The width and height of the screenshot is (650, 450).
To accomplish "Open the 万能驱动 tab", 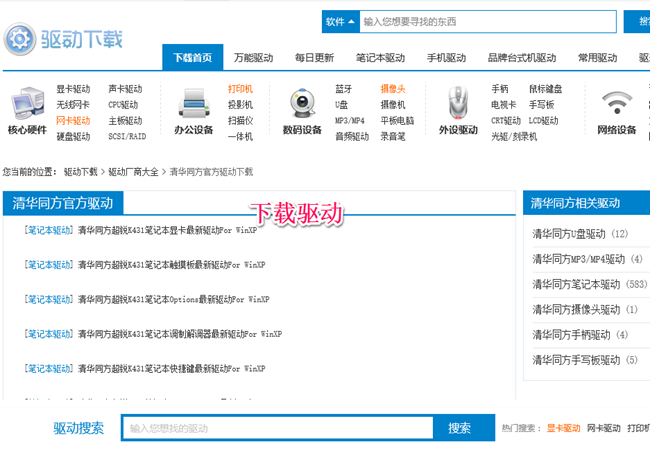I will coord(253,58).
